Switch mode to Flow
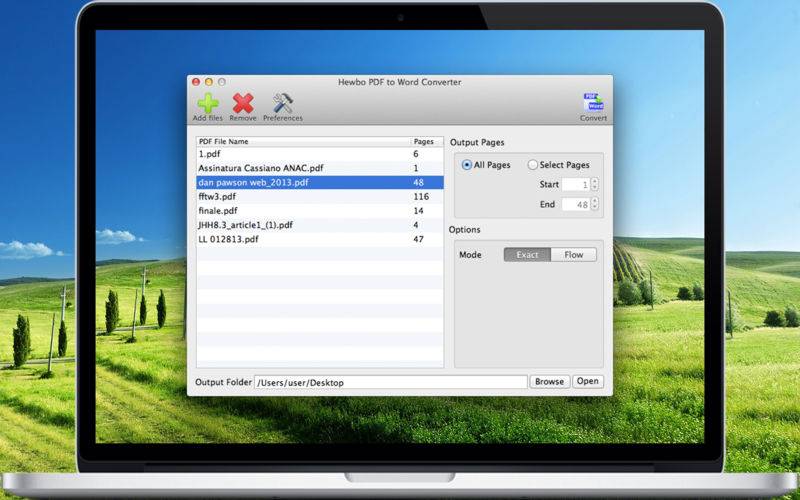Viewport: 800px width, 500px height. coord(573,255)
